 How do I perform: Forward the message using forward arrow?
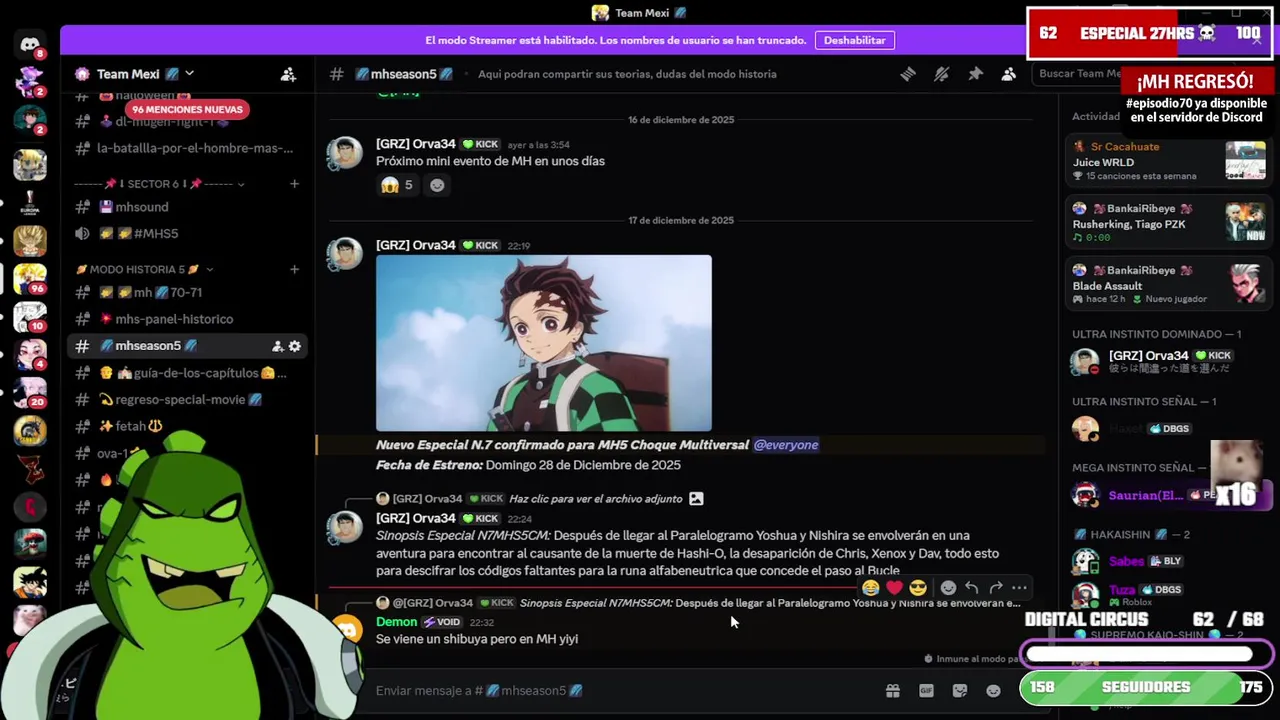coord(995,588)
